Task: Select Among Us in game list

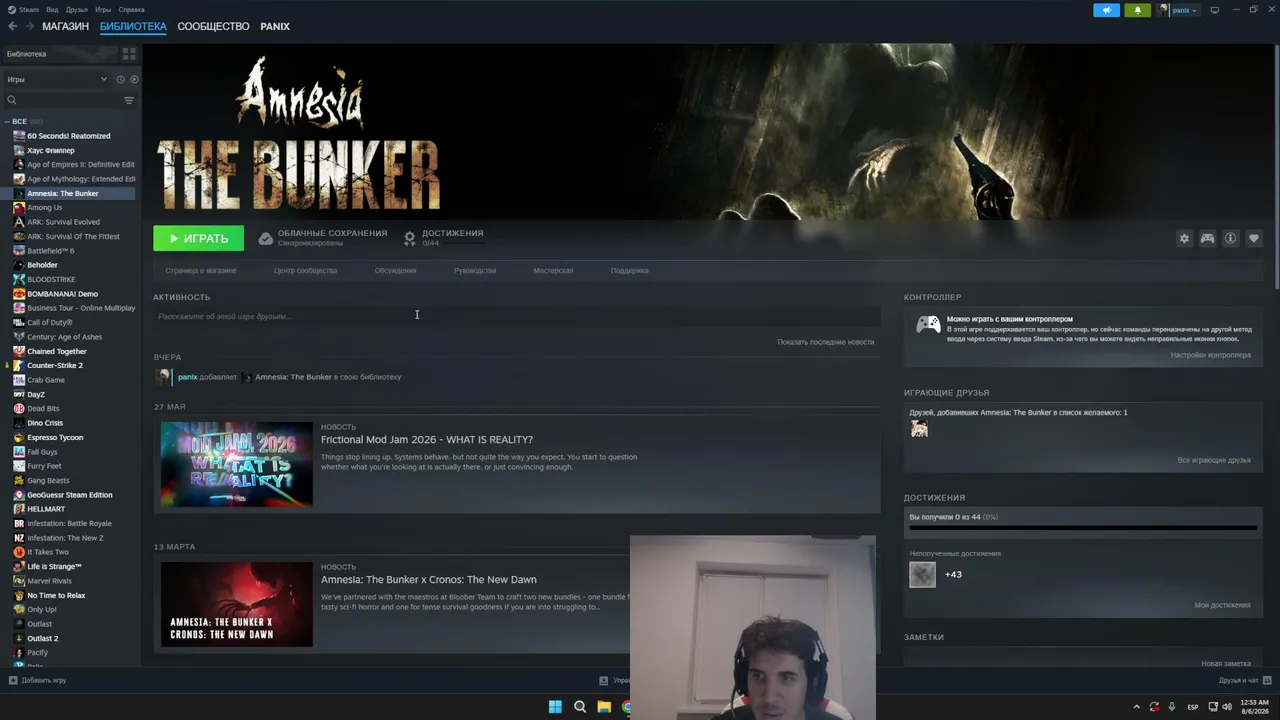Action: tap(44, 207)
